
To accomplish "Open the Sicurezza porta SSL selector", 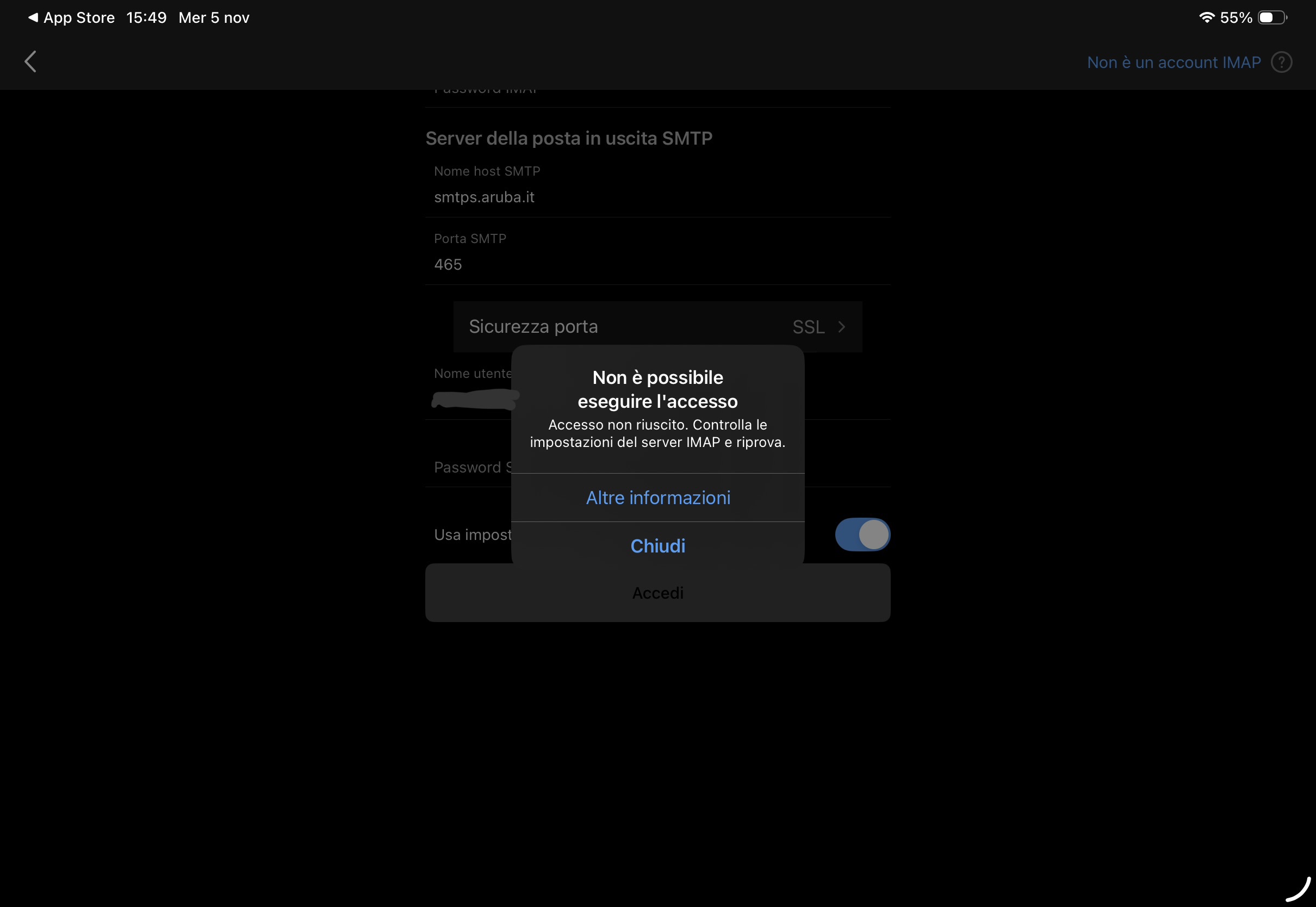I will (x=657, y=327).
